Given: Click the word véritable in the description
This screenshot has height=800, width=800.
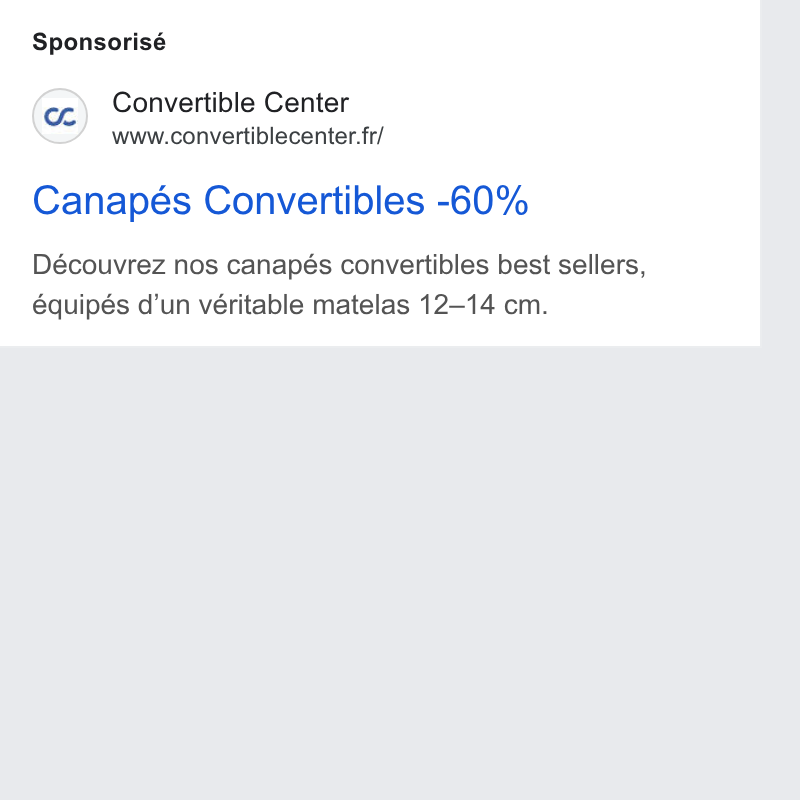Looking at the screenshot, I should pyautogui.click(x=251, y=305).
